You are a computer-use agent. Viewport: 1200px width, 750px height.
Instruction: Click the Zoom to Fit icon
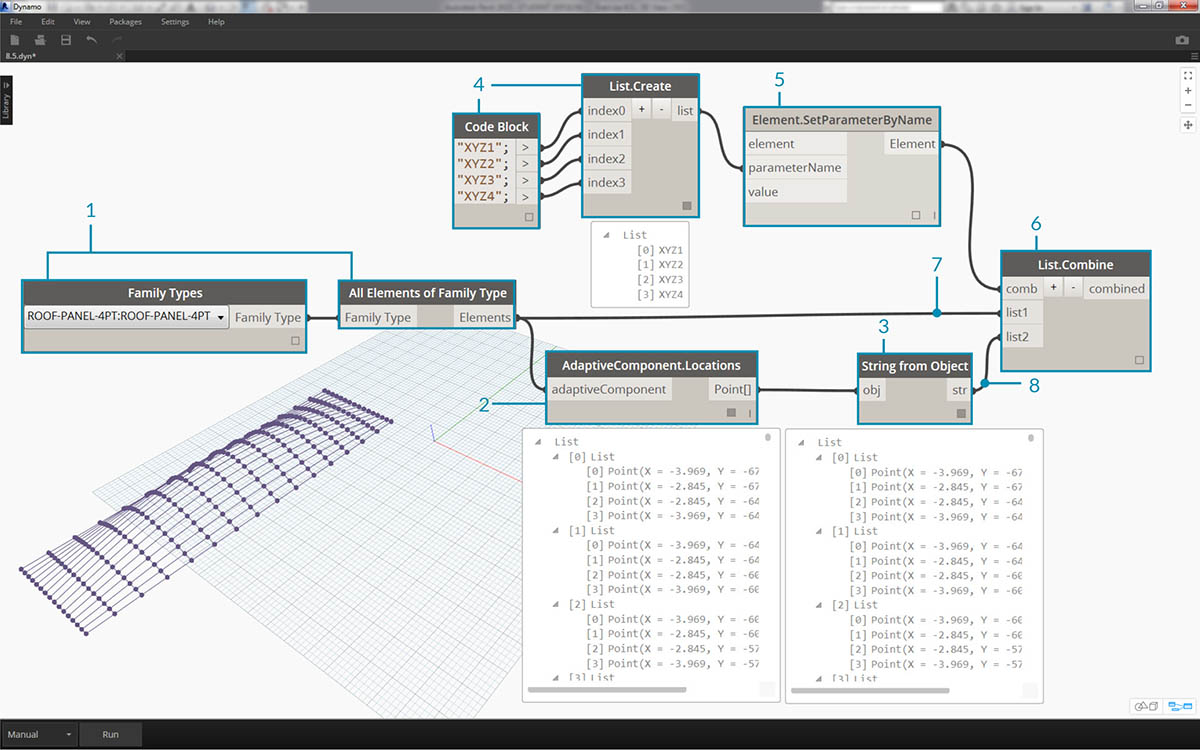point(1188,75)
